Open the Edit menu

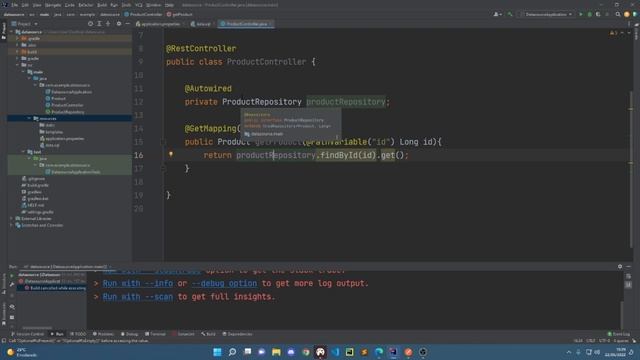tap(25, 5)
